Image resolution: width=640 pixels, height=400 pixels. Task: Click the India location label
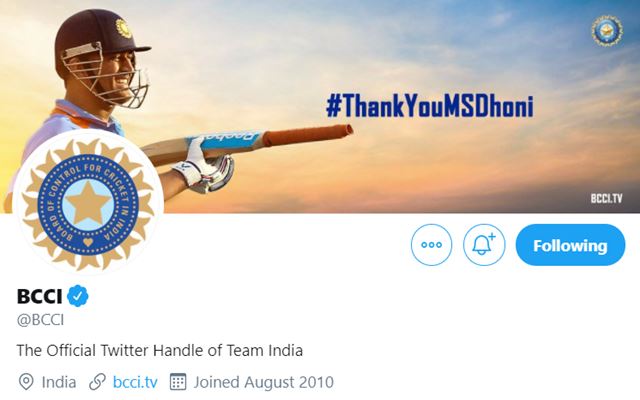pyautogui.click(x=59, y=382)
